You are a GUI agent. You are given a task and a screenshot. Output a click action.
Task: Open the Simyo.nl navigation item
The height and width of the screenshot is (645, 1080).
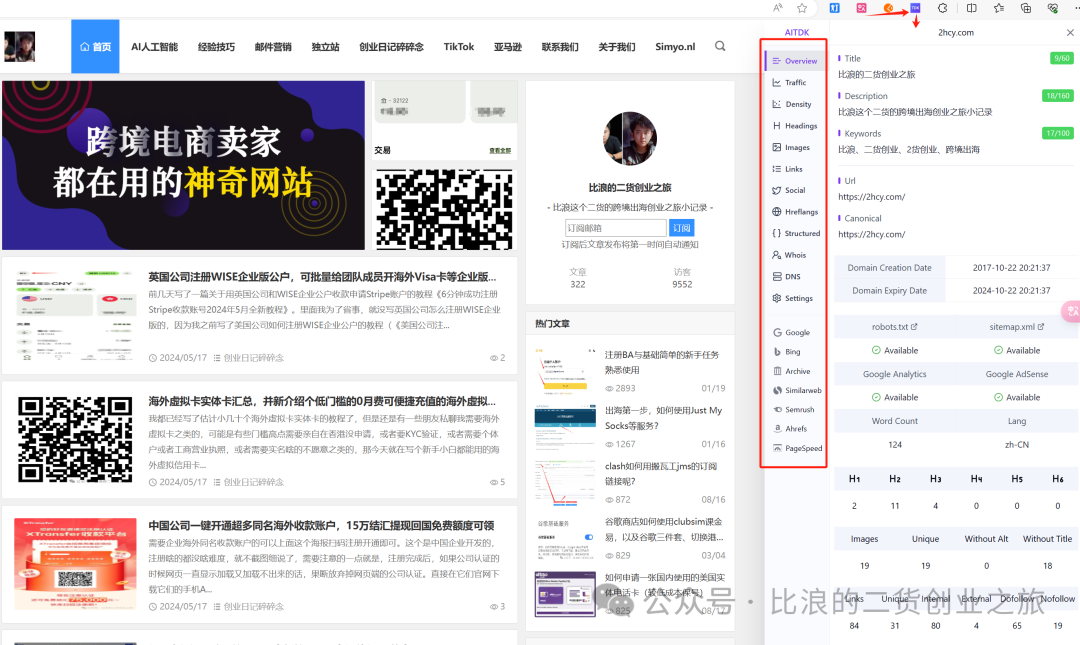pos(675,47)
